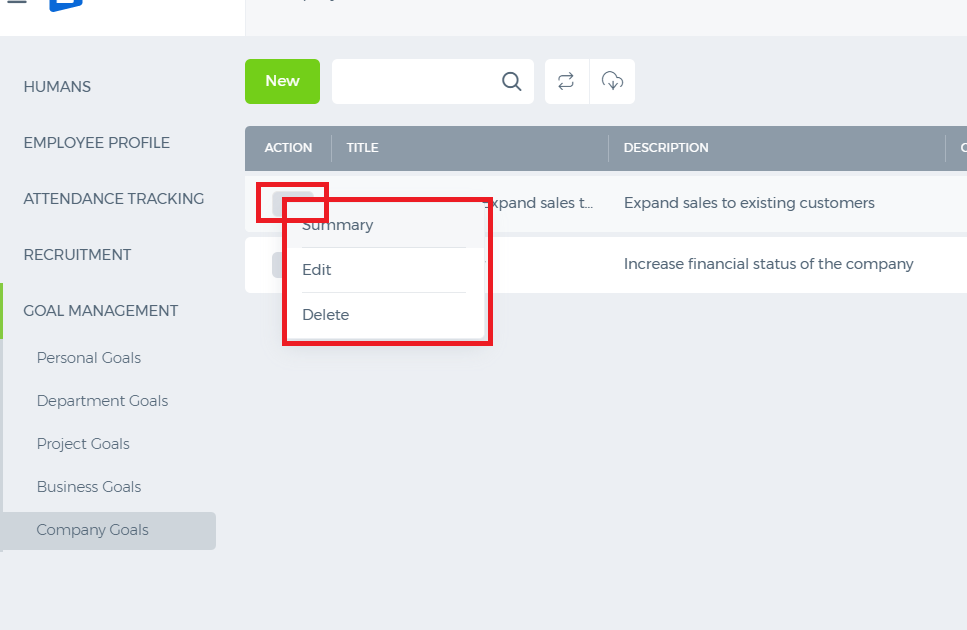Open the Recruitment sidebar section
Screen dimensions: 967x630
[77, 255]
